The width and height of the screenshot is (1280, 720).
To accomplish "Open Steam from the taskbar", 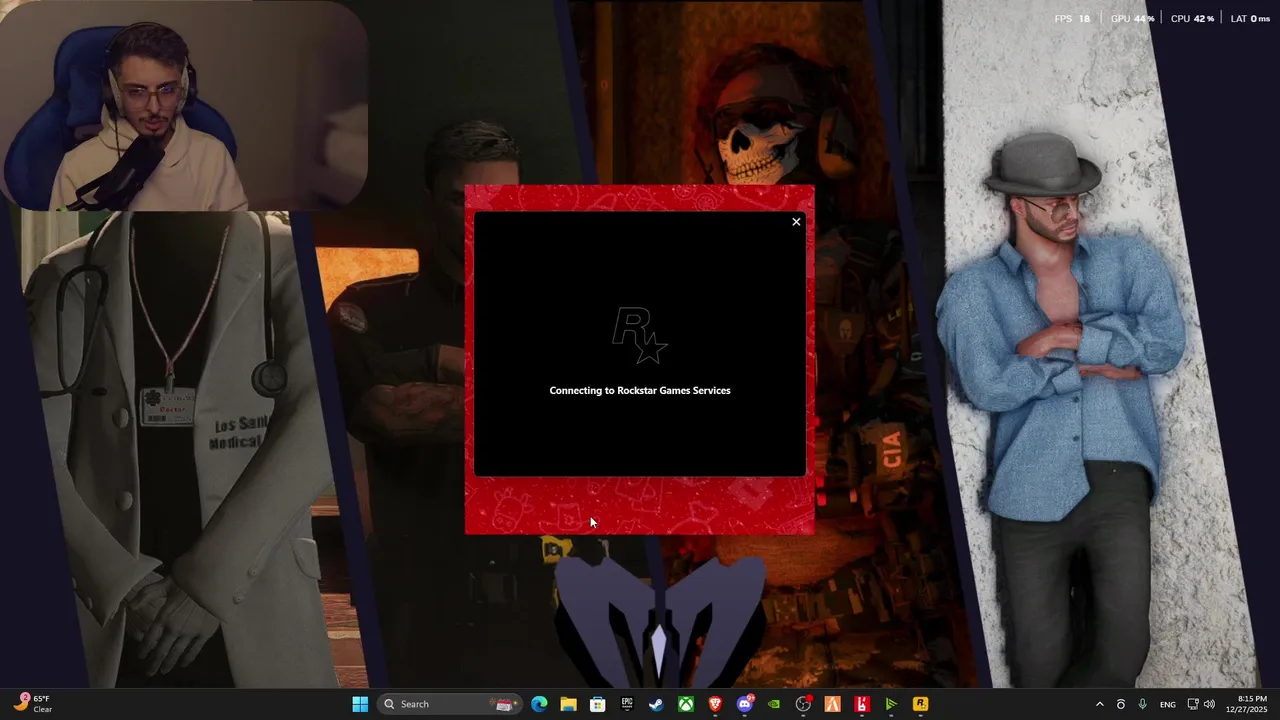I will point(656,704).
